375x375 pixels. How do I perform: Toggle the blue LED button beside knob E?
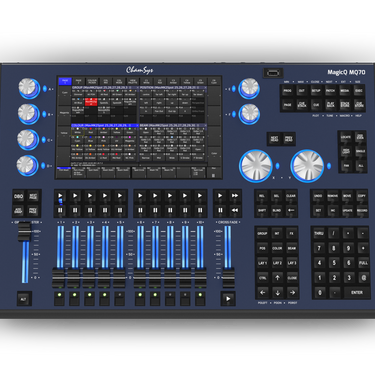click(x=234, y=89)
